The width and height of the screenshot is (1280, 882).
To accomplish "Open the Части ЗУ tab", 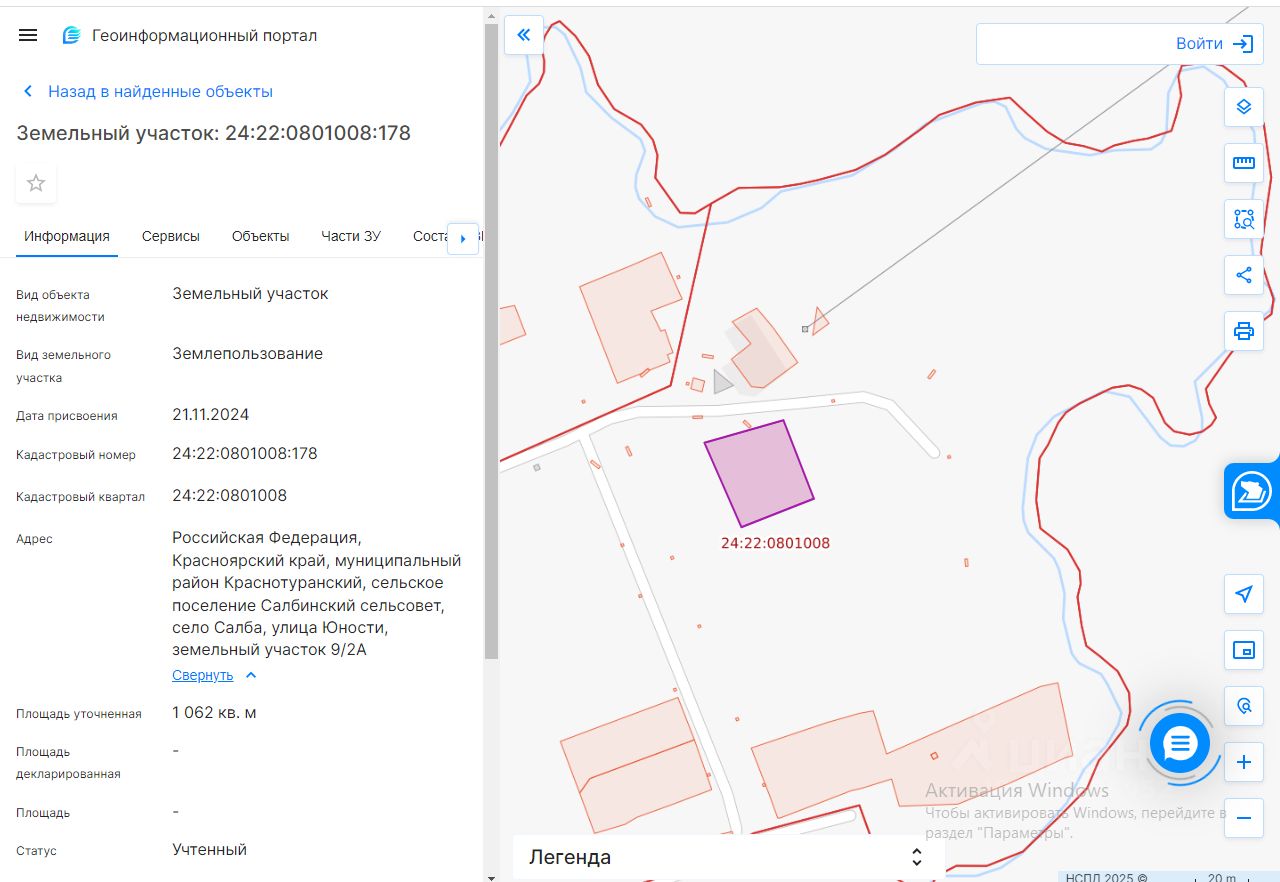I will (351, 237).
